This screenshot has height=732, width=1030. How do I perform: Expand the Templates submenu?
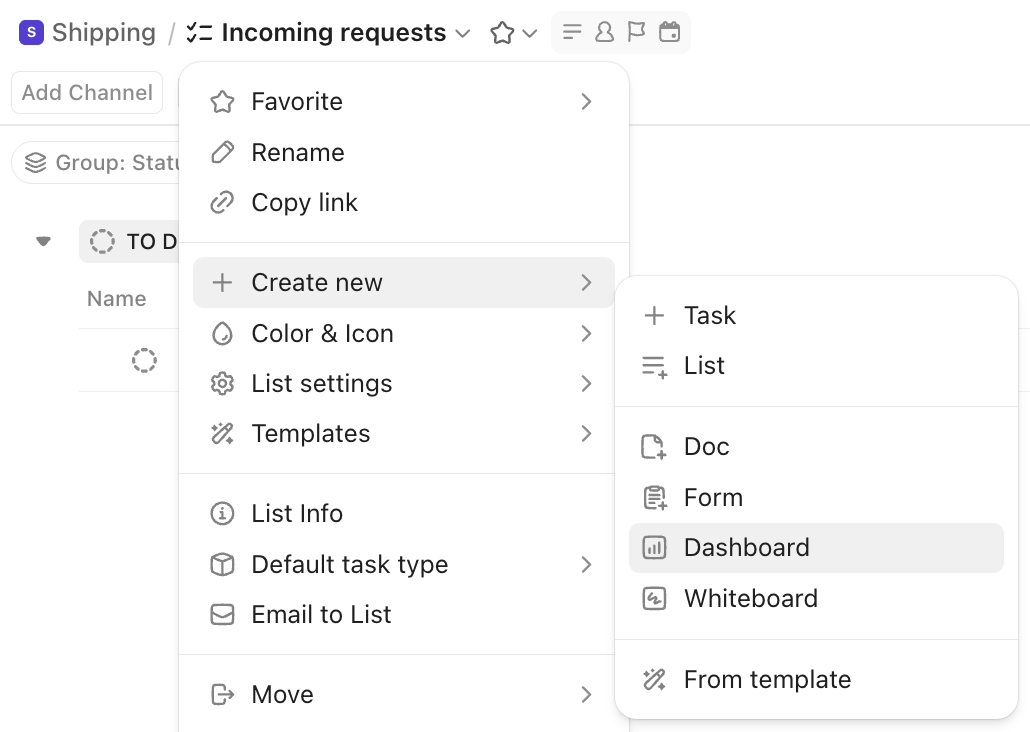(310, 433)
